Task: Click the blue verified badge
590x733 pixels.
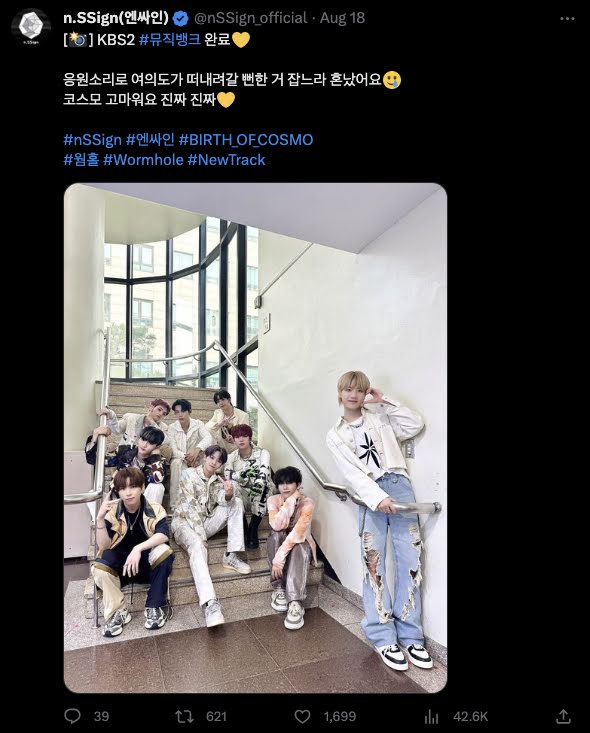Action: (181, 18)
